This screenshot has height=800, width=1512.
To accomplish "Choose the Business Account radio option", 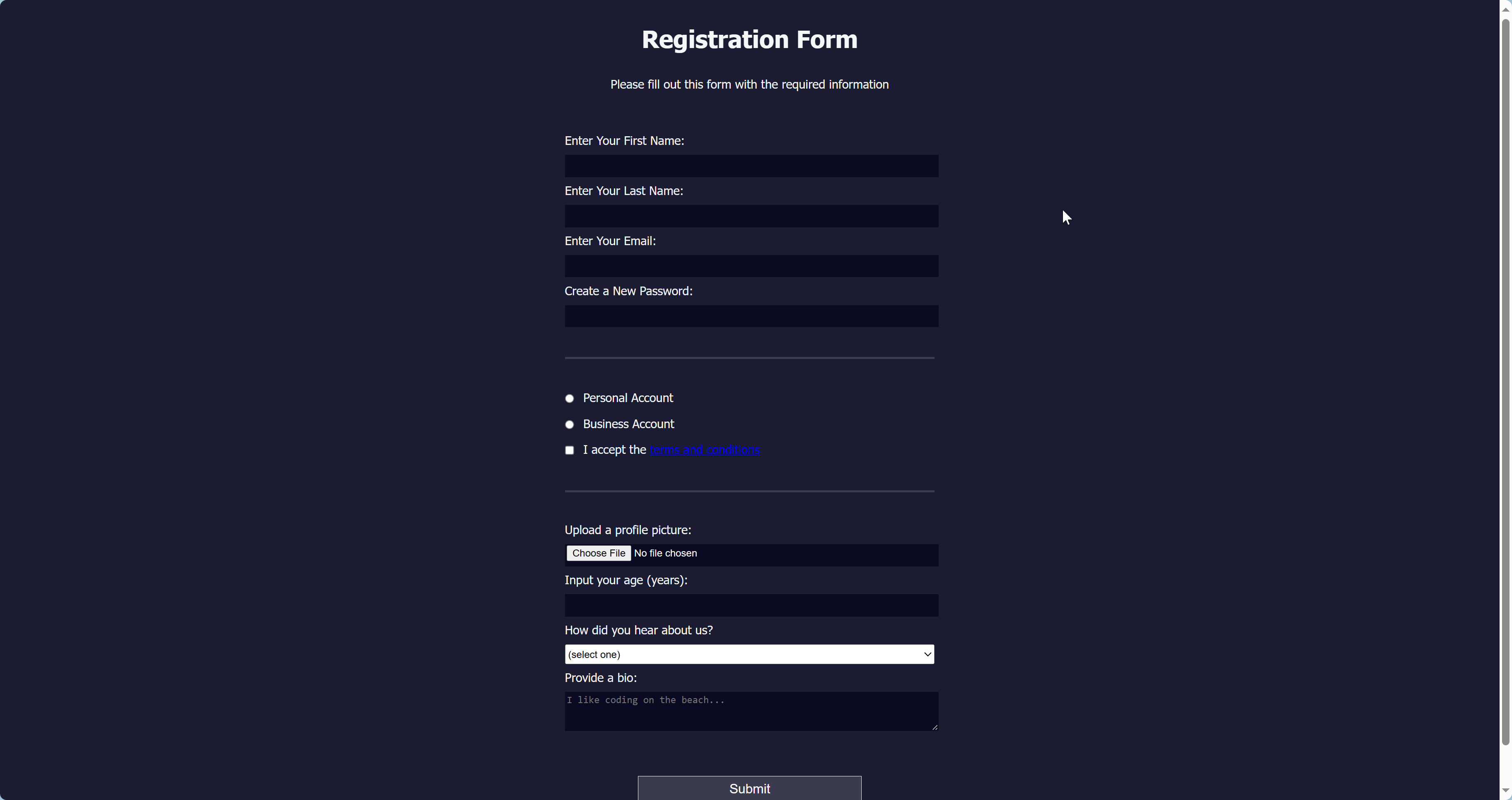I will point(569,424).
